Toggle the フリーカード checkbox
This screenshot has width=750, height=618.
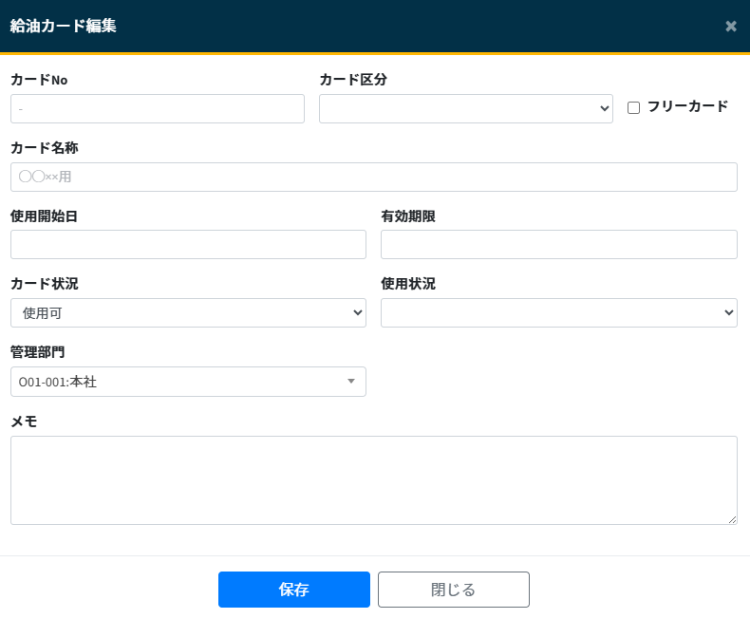click(633, 108)
